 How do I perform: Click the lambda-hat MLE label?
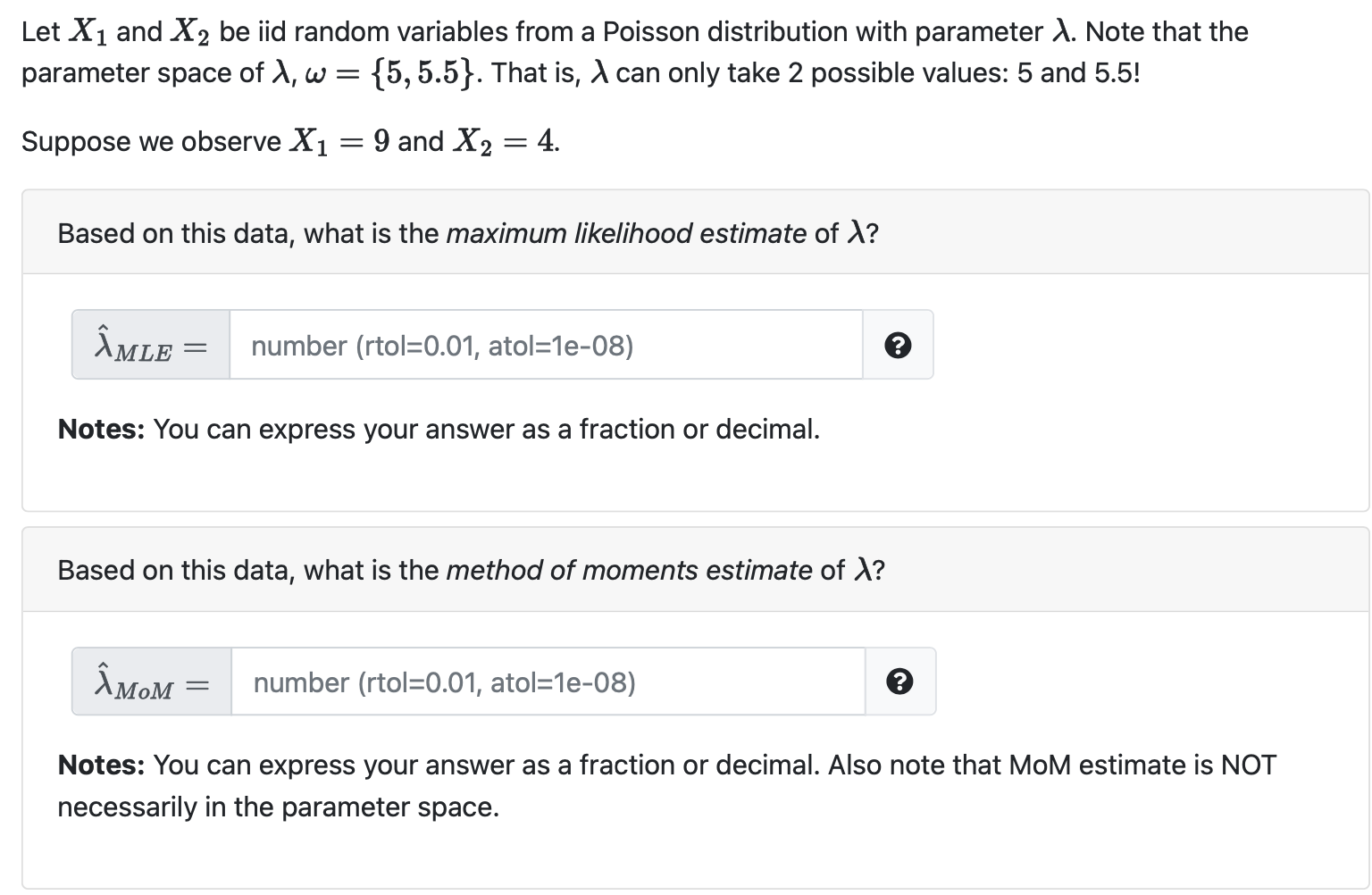151,345
